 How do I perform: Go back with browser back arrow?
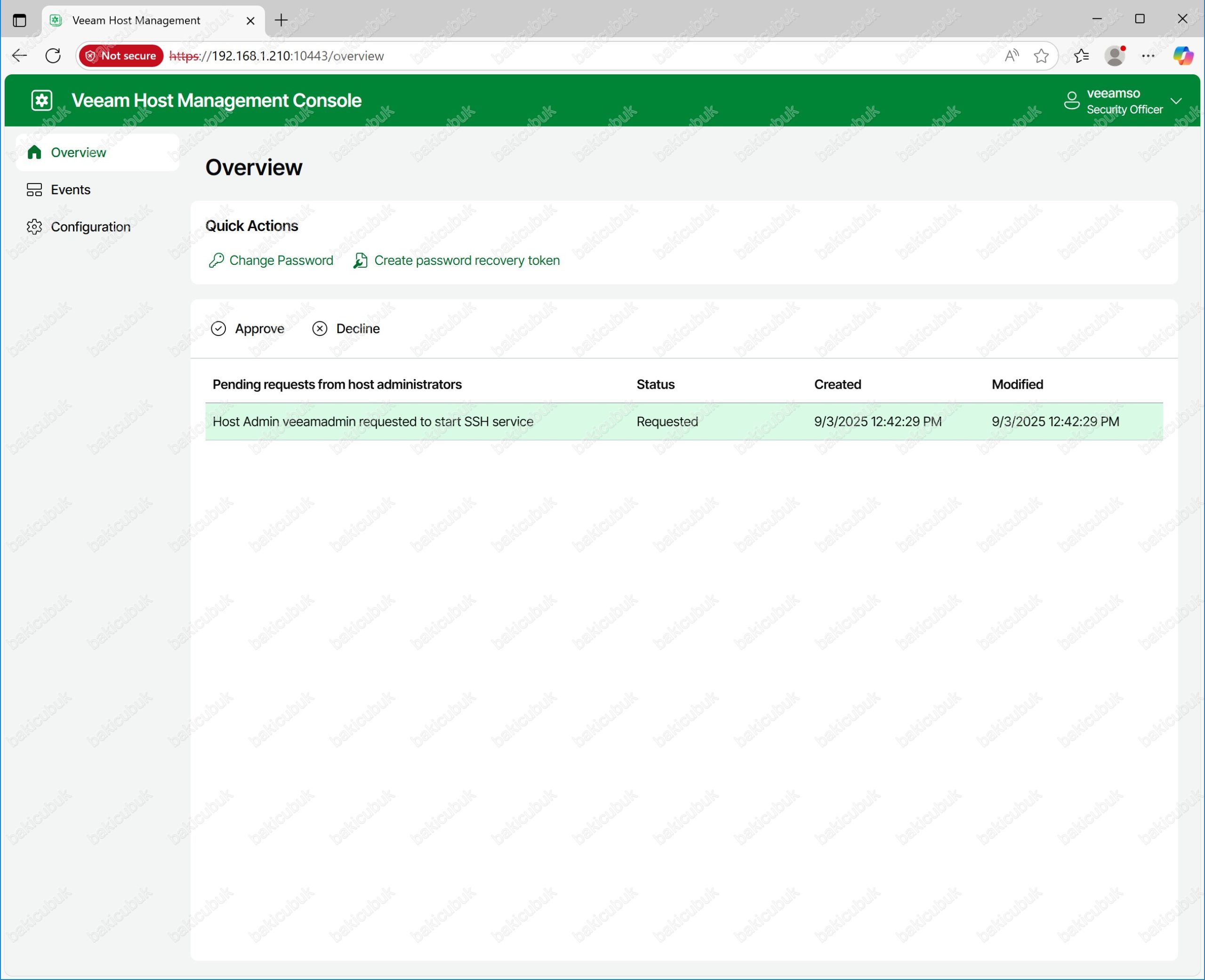(20, 56)
